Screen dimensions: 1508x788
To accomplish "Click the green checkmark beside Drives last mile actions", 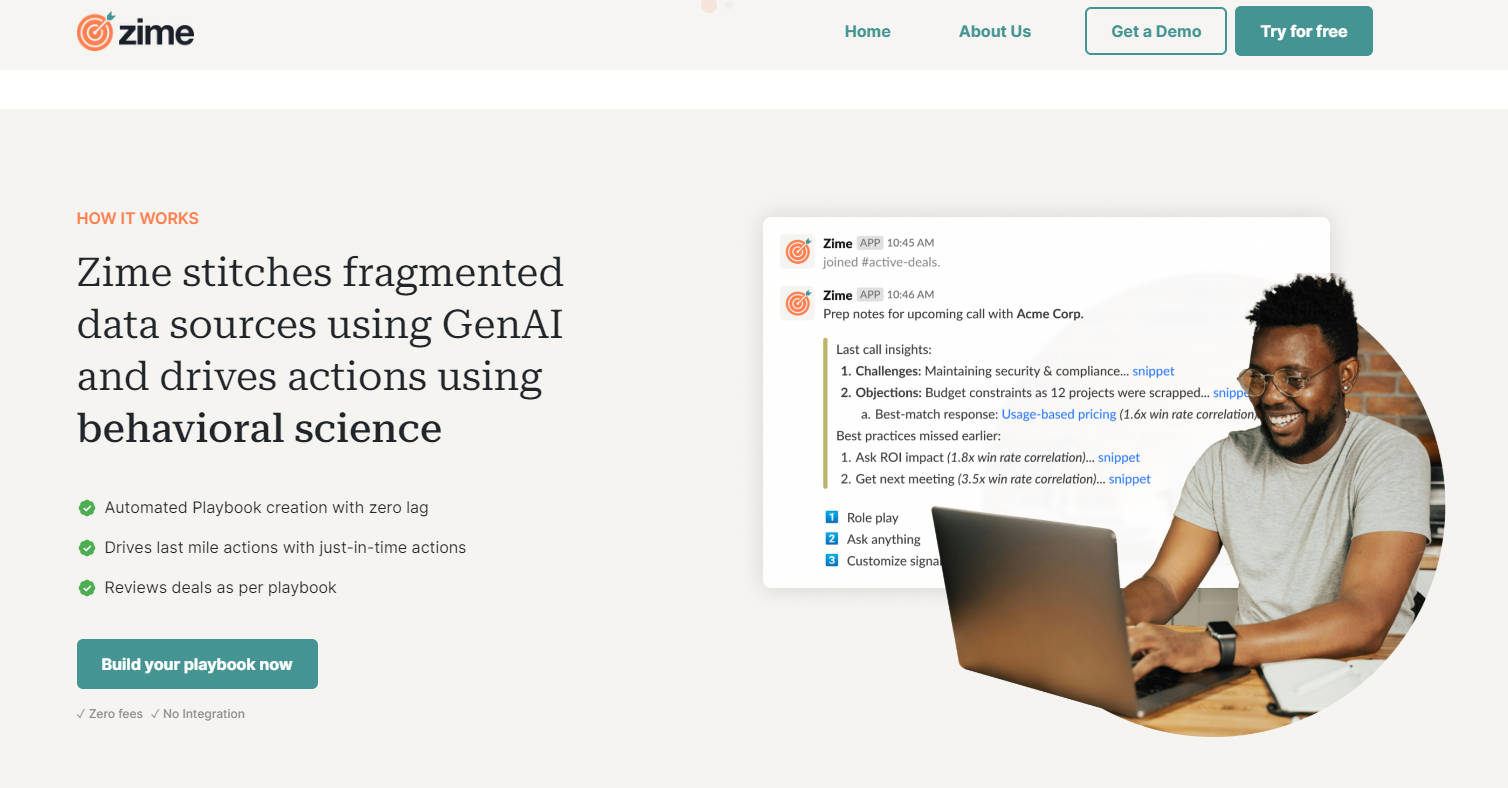I will click(x=87, y=548).
